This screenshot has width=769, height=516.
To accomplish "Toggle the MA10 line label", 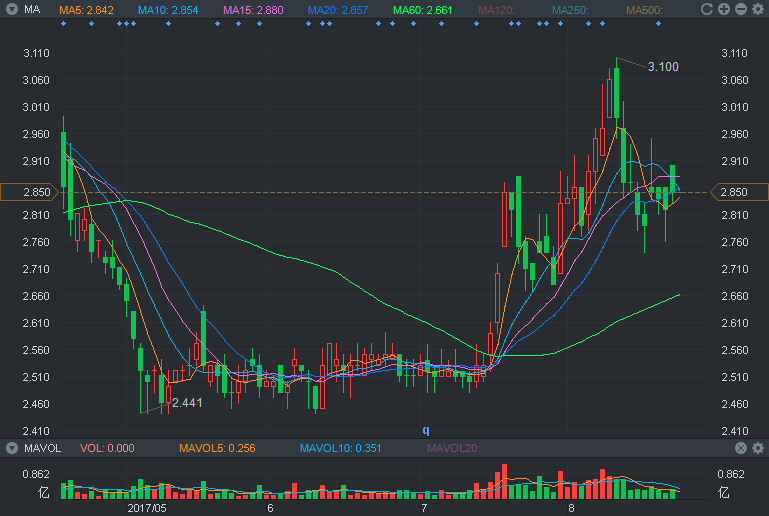I will pos(168,10).
